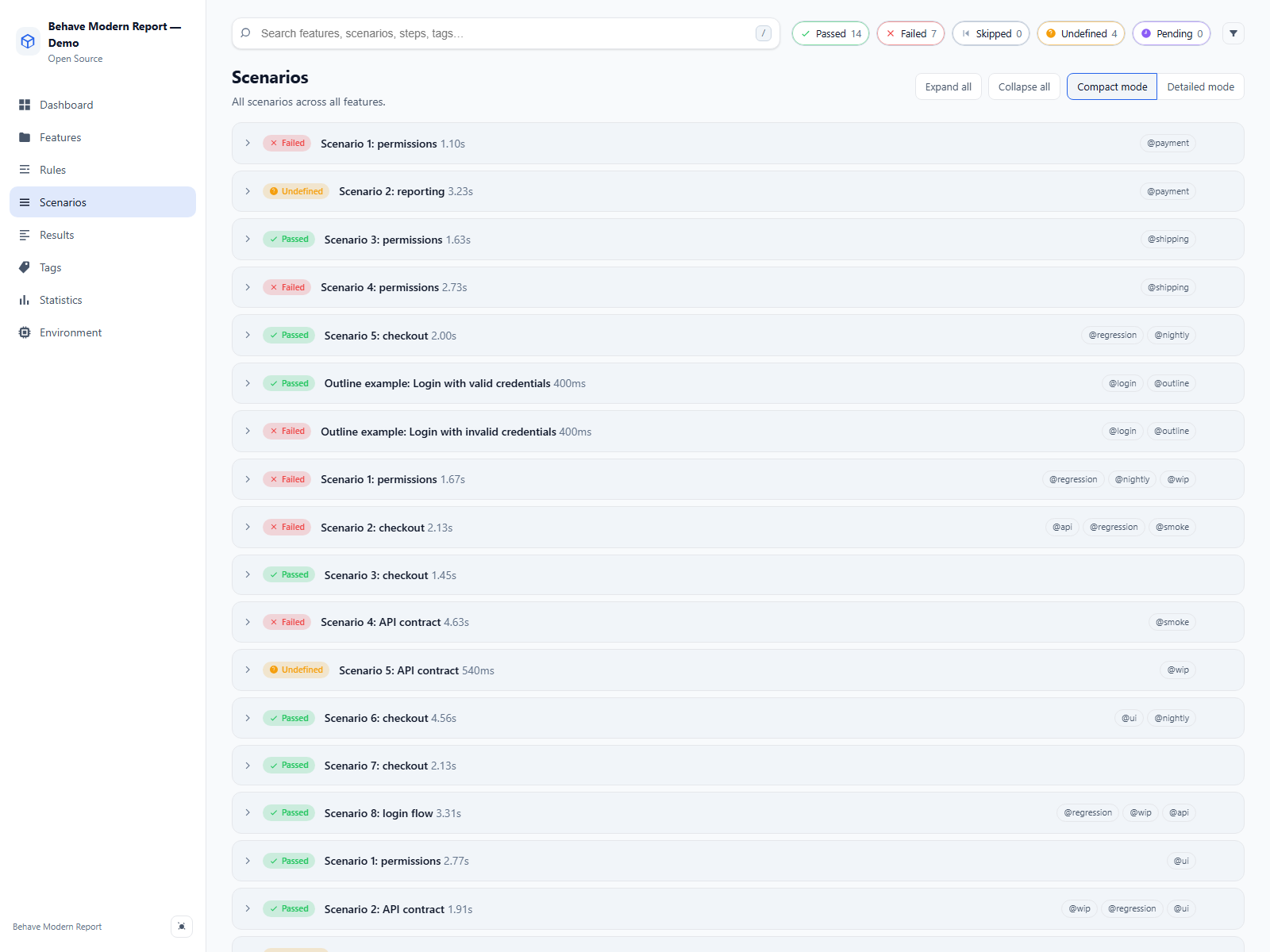Expand Scenario 1: permissions 1.10s row

[737, 144]
